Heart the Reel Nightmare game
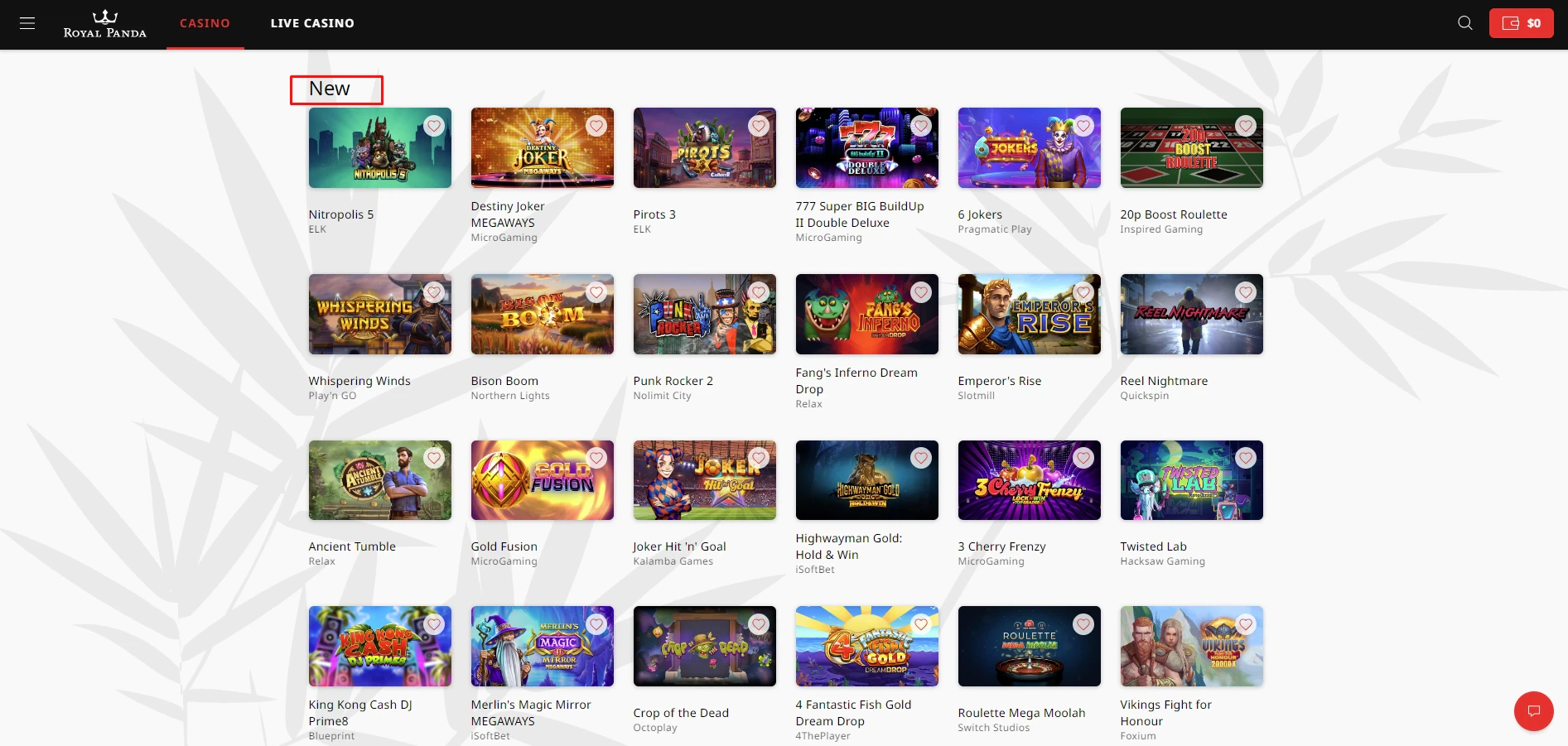 click(1246, 292)
